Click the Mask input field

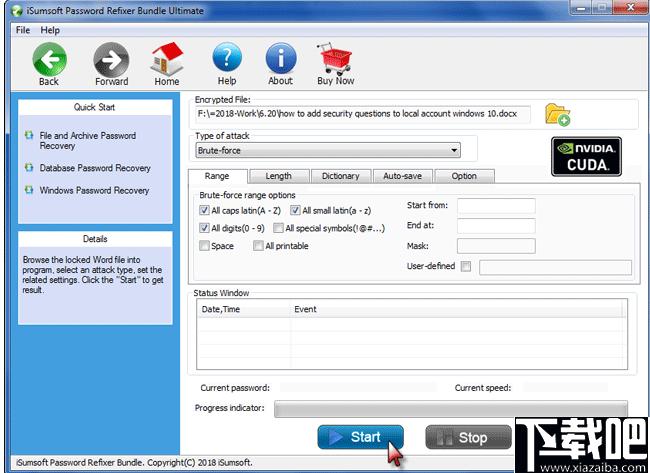[496, 246]
